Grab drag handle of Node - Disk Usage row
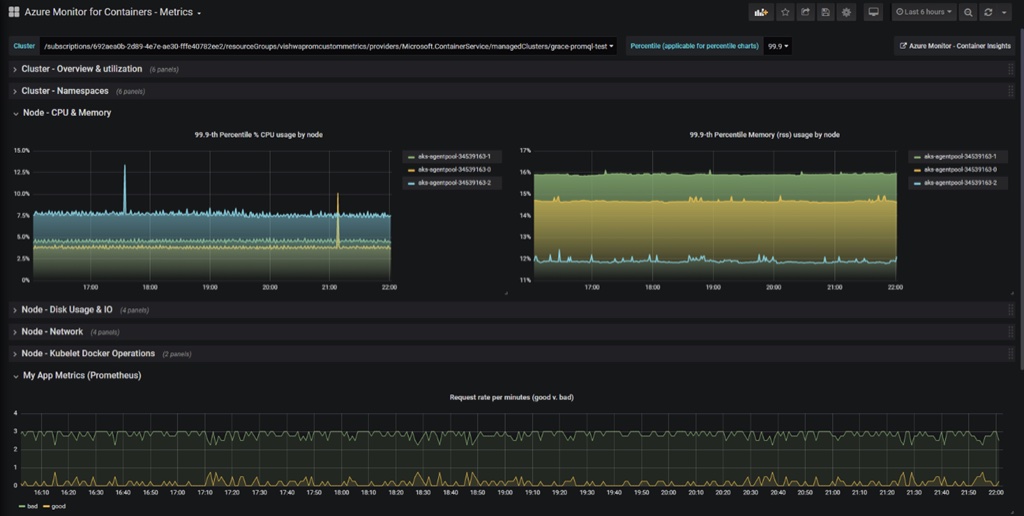 click(1010, 310)
